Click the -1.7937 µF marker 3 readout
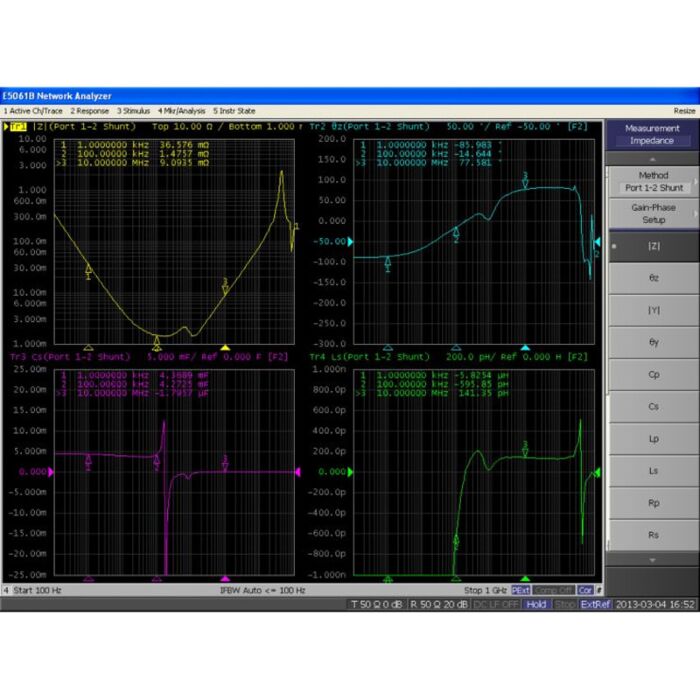The width and height of the screenshot is (700, 700). click(184, 393)
